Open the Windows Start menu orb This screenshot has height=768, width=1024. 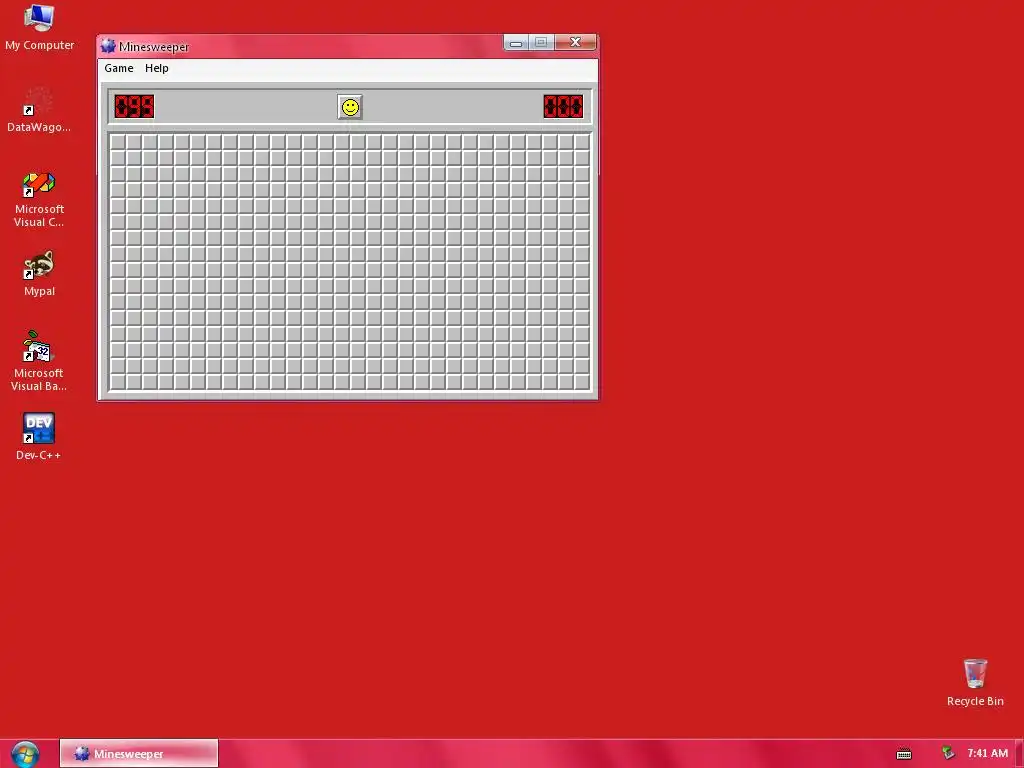pos(25,754)
